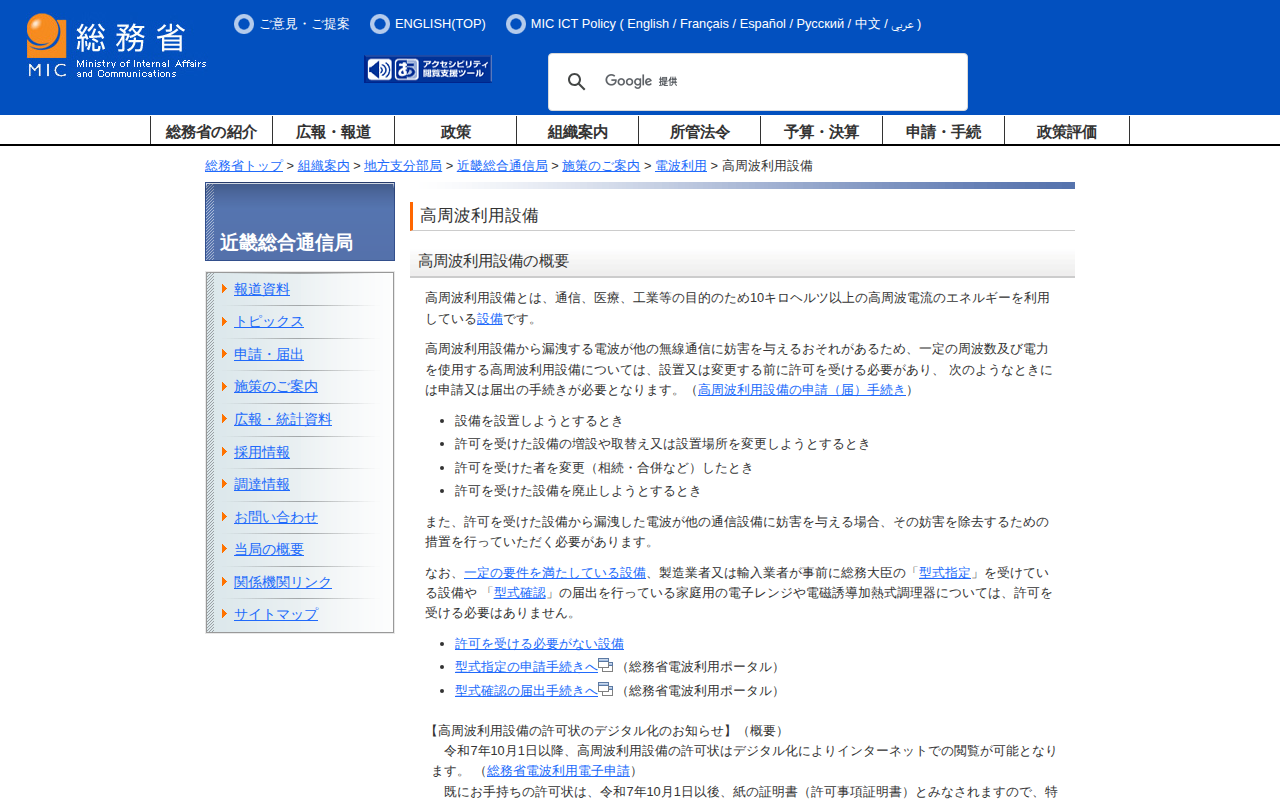Go to 申請・届出 sidebar link
Image resolution: width=1280 pixels, height=800 pixels.
(x=269, y=354)
